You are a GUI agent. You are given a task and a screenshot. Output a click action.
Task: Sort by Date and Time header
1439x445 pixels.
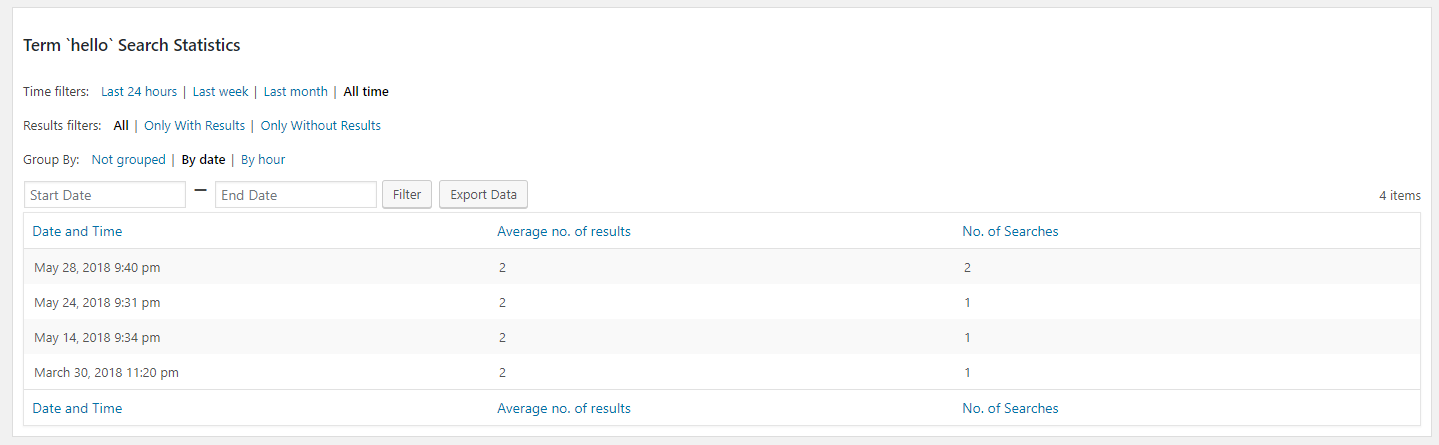pyautogui.click(x=77, y=231)
